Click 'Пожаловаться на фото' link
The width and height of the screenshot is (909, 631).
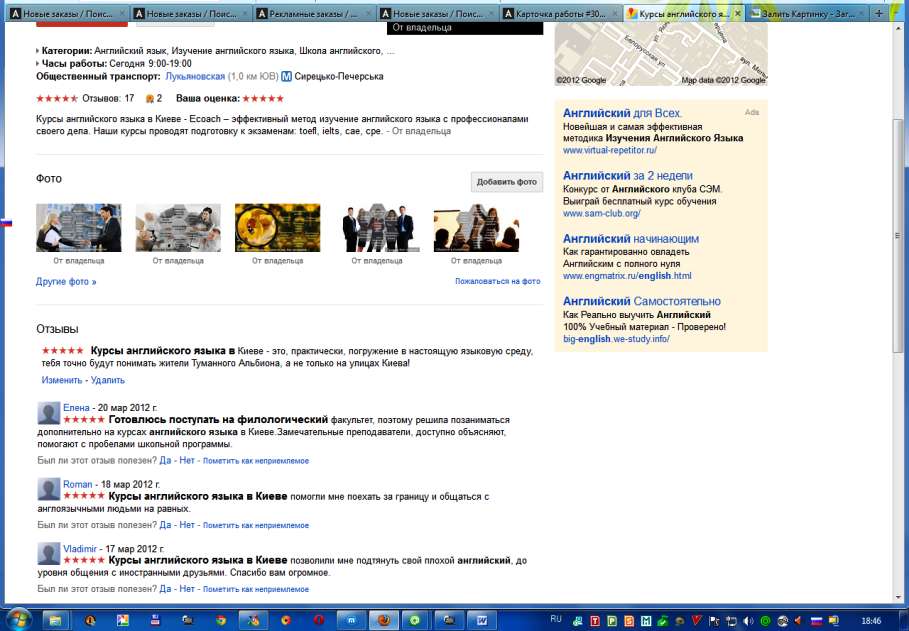(x=497, y=281)
